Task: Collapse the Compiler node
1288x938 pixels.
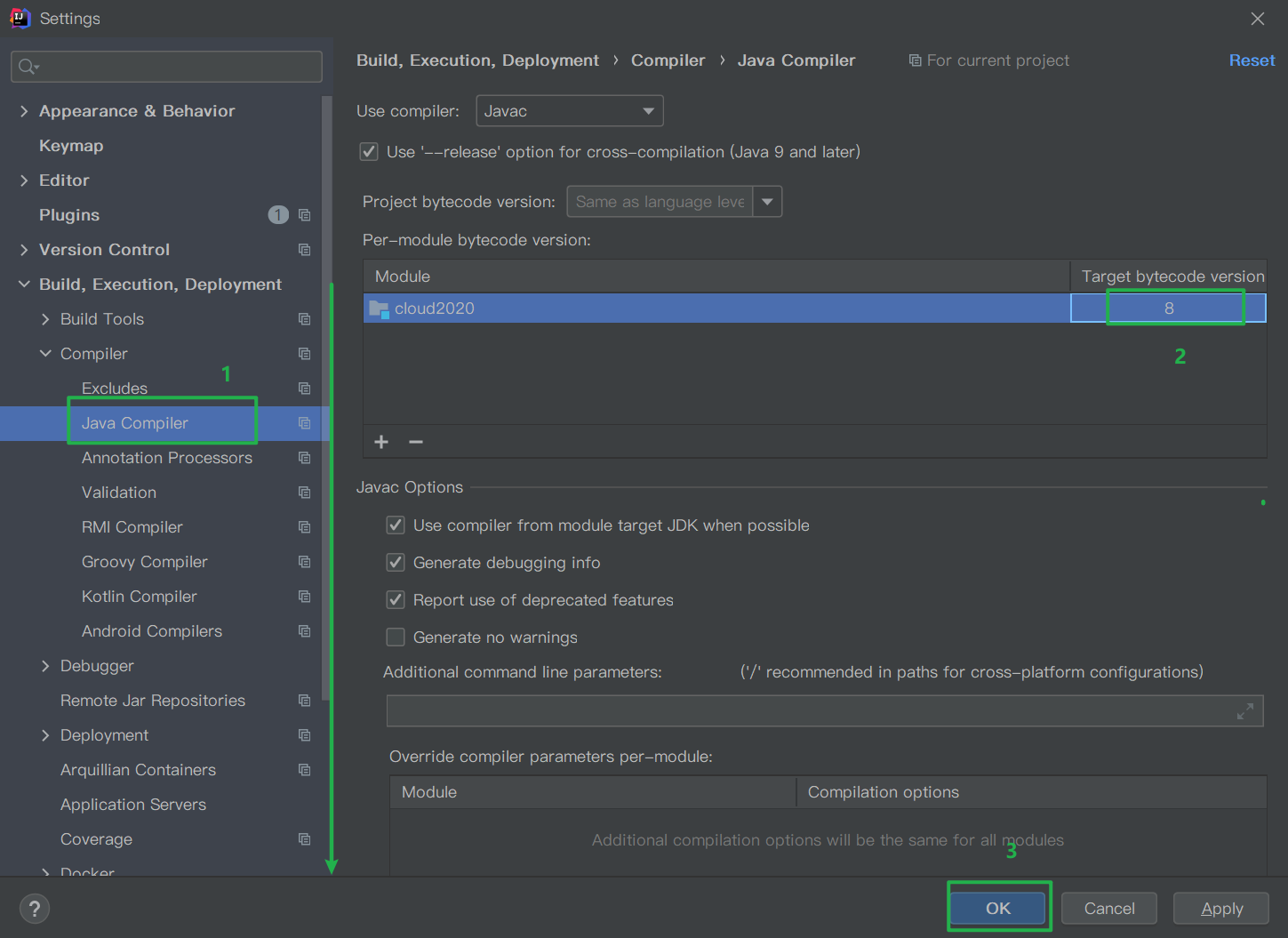Action: (45, 354)
